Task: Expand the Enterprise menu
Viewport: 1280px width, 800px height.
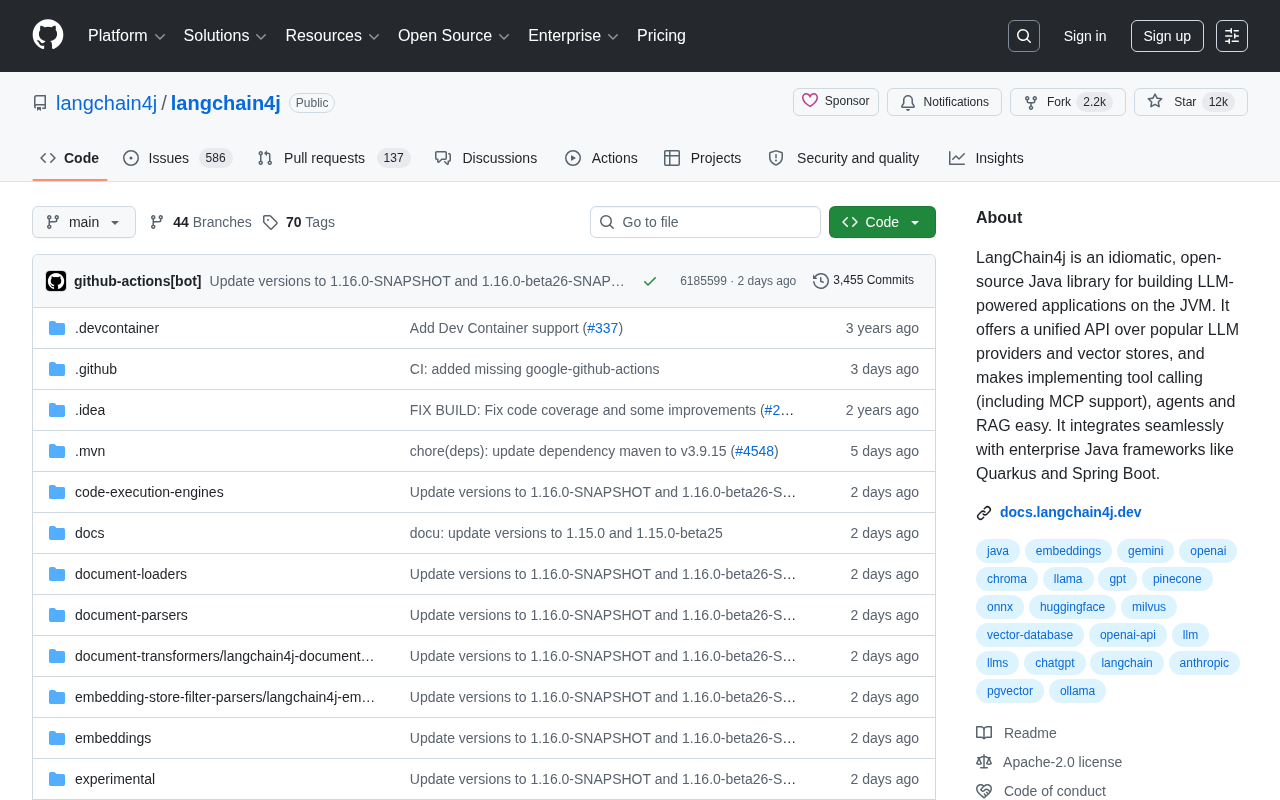Action: tap(574, 36)
